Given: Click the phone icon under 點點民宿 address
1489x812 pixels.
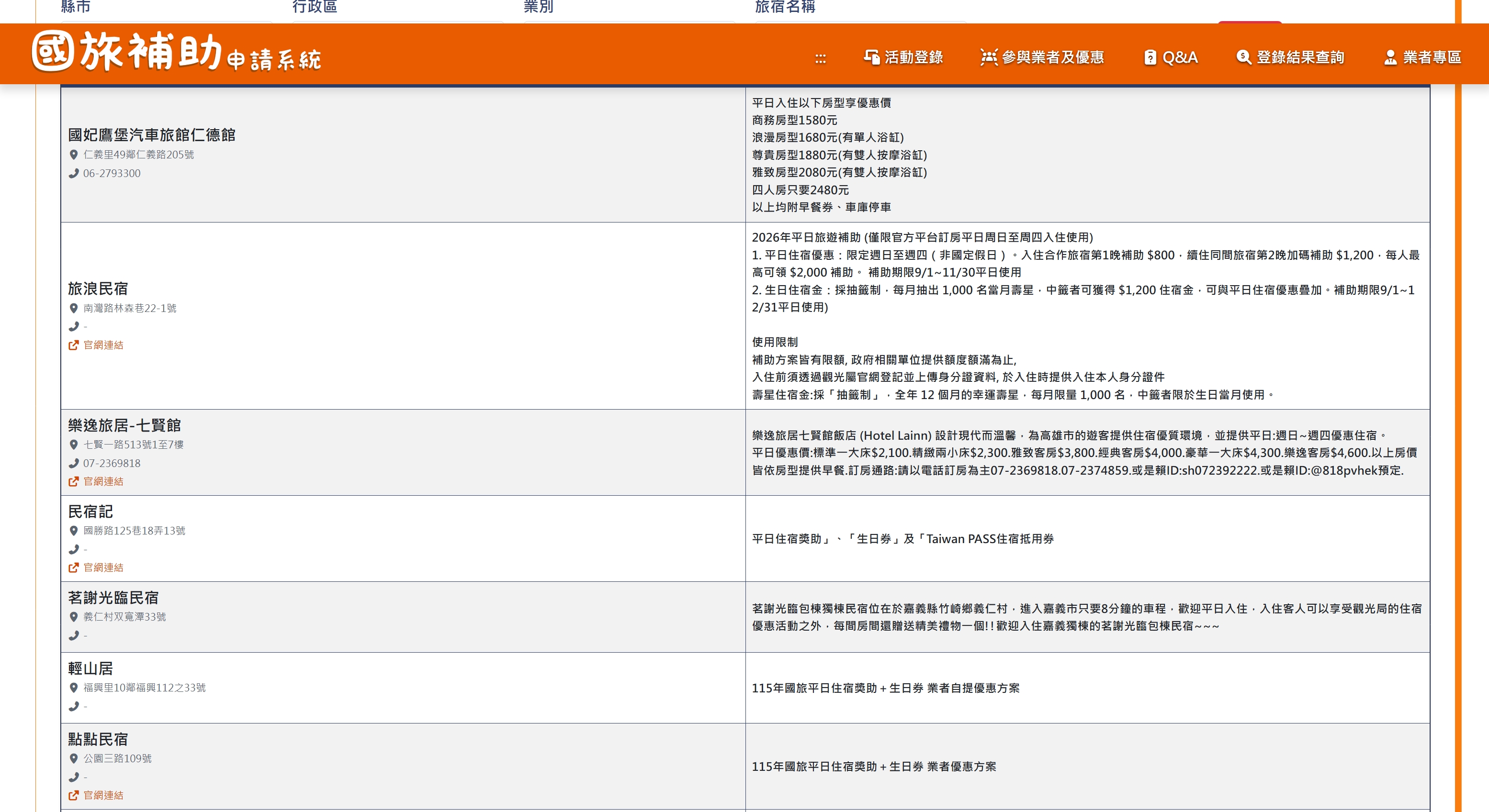Looking at the screenshot, I should tap(73, 777).
